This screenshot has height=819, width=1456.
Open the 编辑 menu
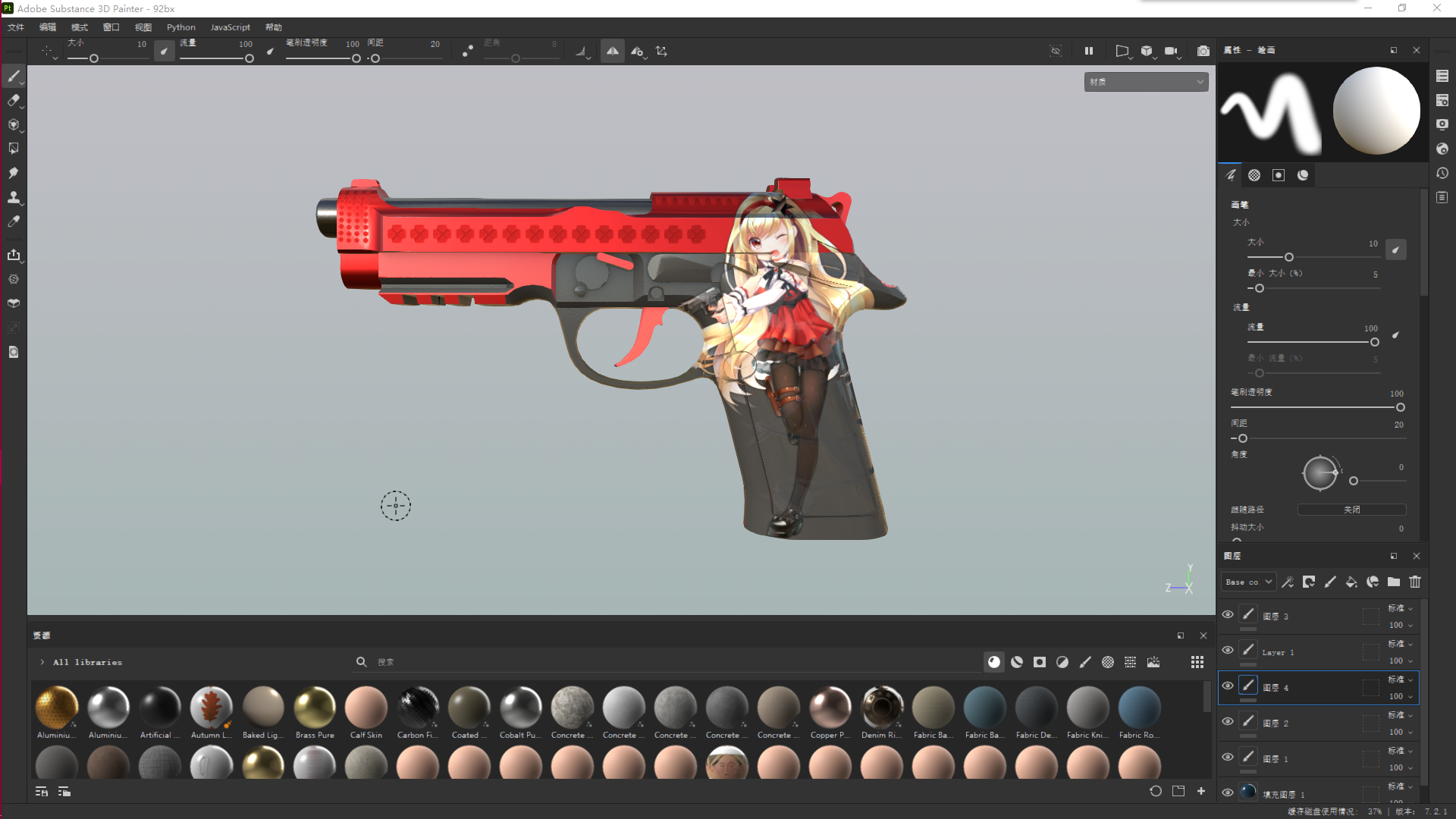48,27
